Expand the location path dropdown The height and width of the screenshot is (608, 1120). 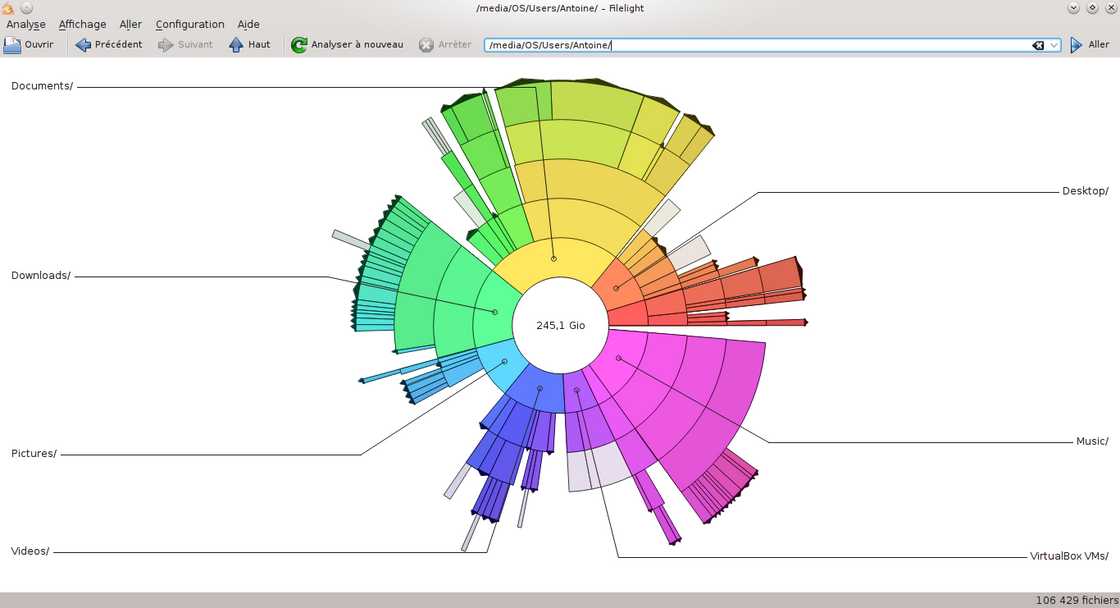[1054, 45]
